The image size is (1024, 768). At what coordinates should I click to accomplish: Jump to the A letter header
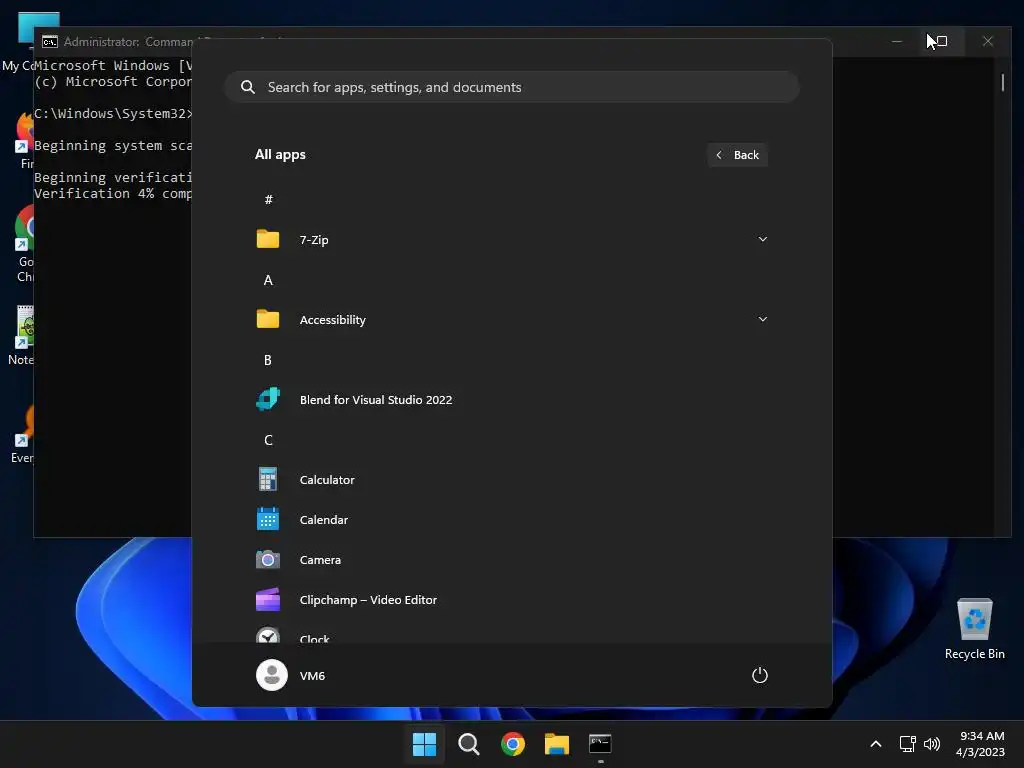[268, 280]
